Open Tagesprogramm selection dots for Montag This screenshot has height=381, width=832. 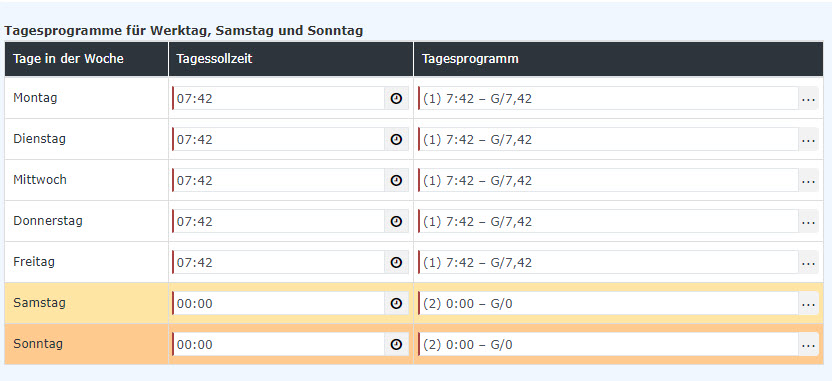point(808,98)
